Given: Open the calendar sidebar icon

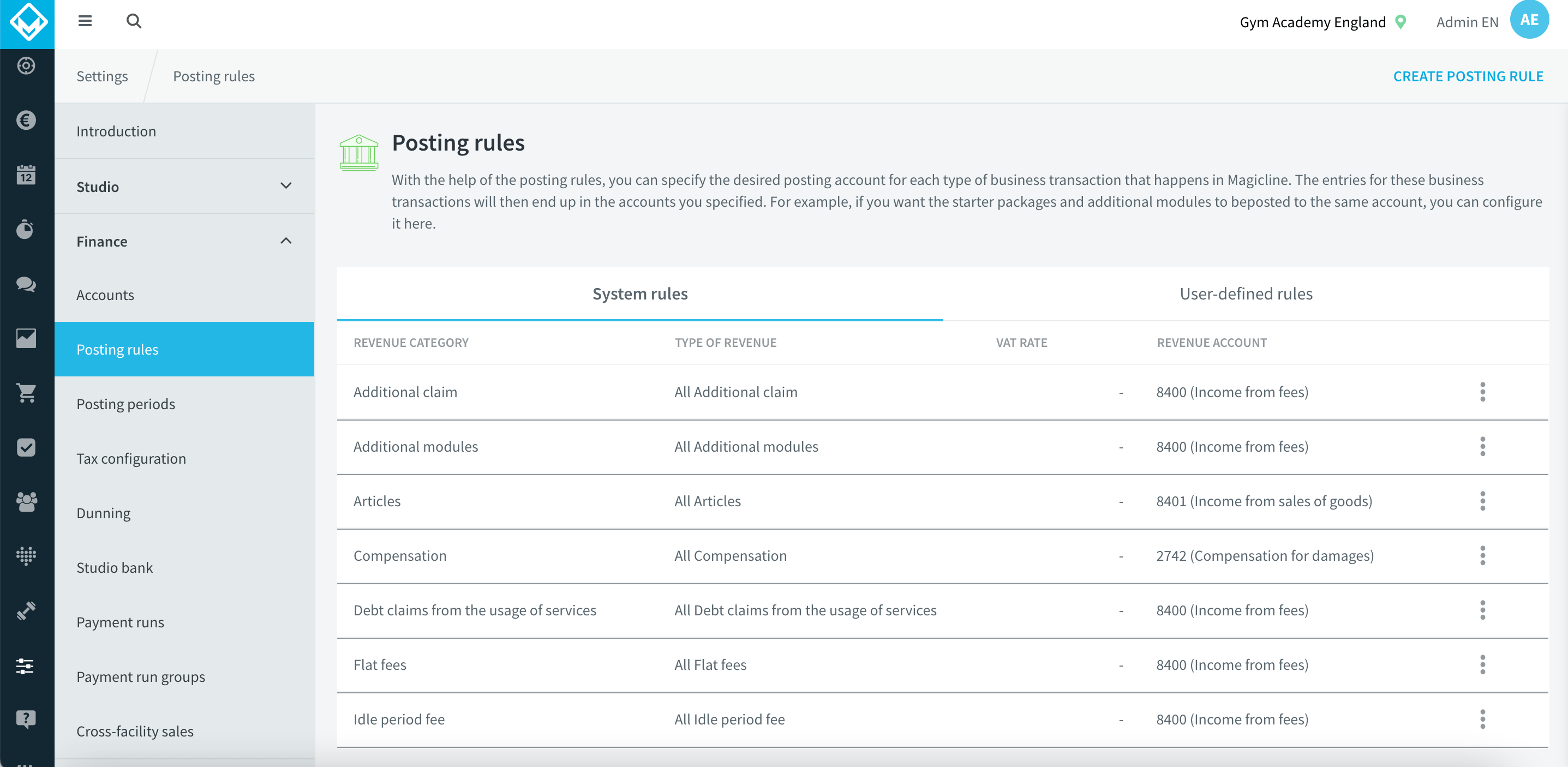Looking at the screenshot, I should (26, 175).
